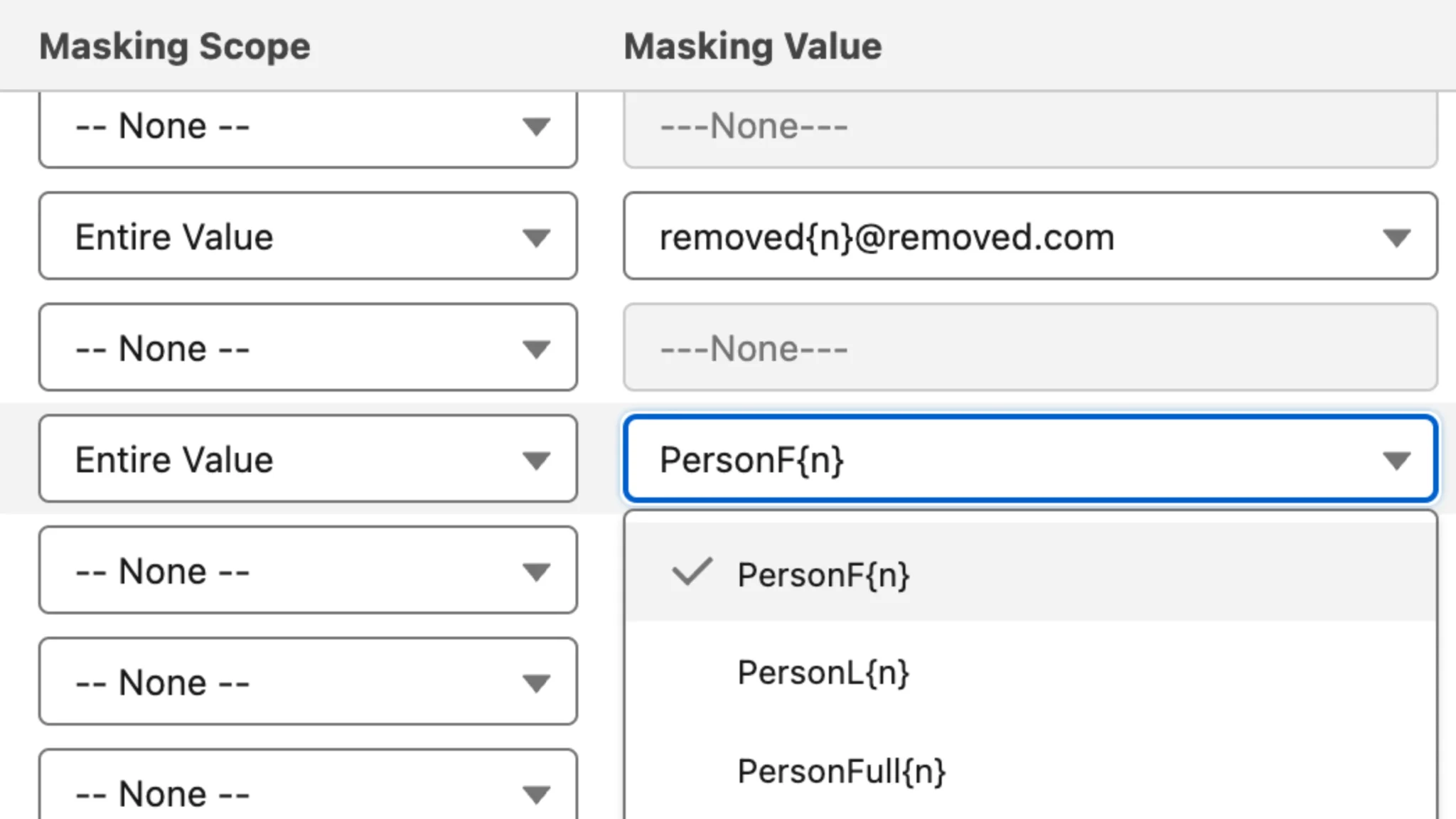Click the checkmark next to PersonF{n}
Image resolution: width=1456 pixels, height=819 pixels.
(x=692, y=572)
